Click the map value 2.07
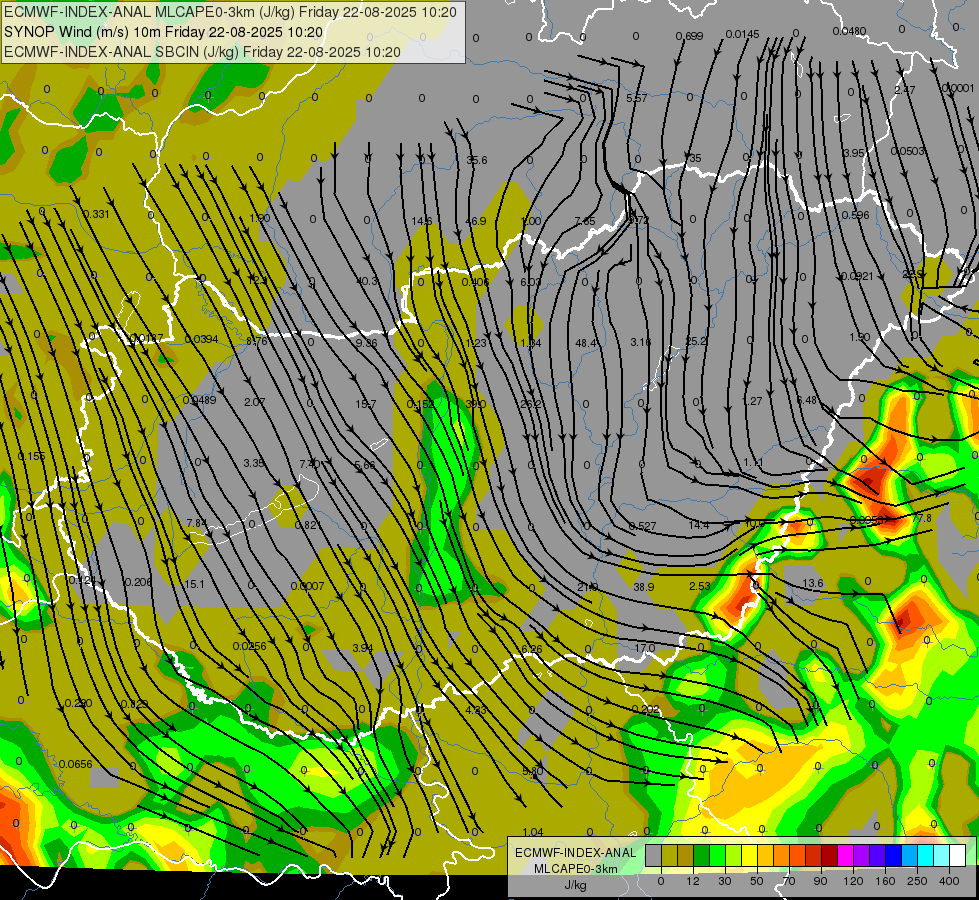 pos(255,402)
